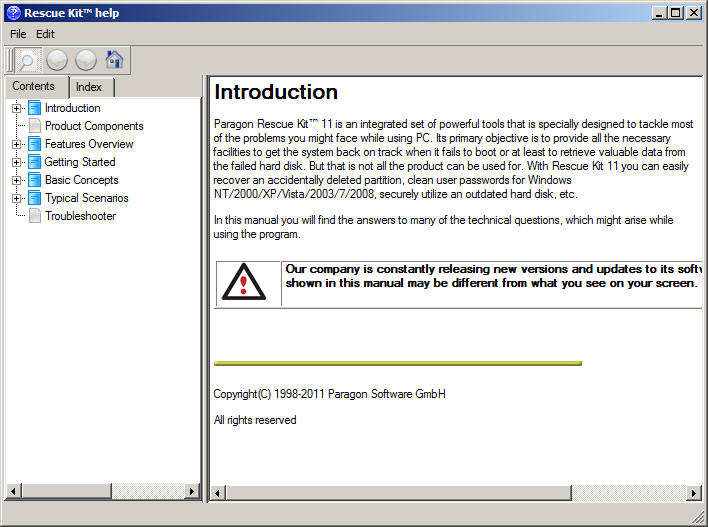
Task: Open the File menu
Action: tap(18, 34)
